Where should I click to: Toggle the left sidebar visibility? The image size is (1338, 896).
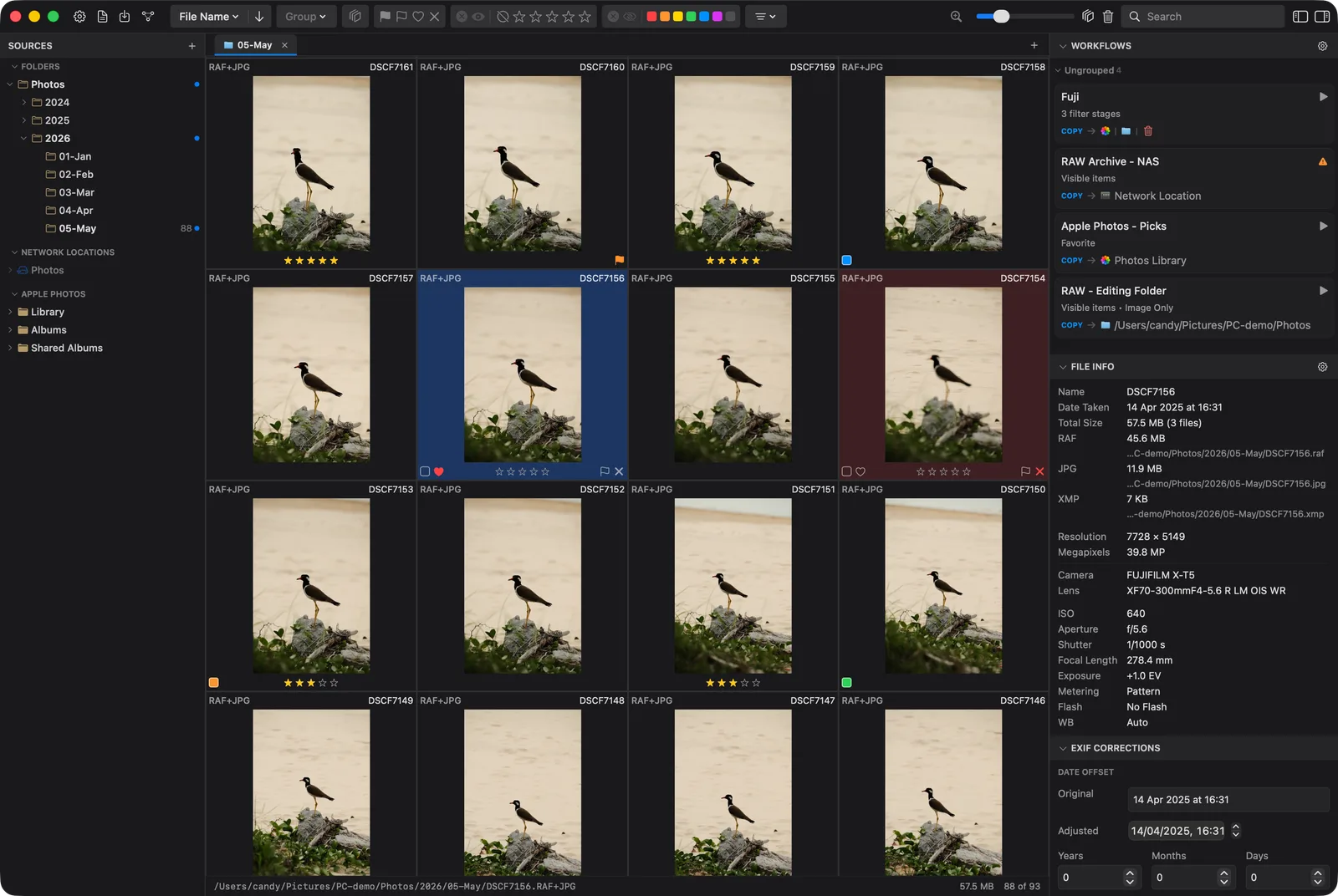coord(1300,17)
